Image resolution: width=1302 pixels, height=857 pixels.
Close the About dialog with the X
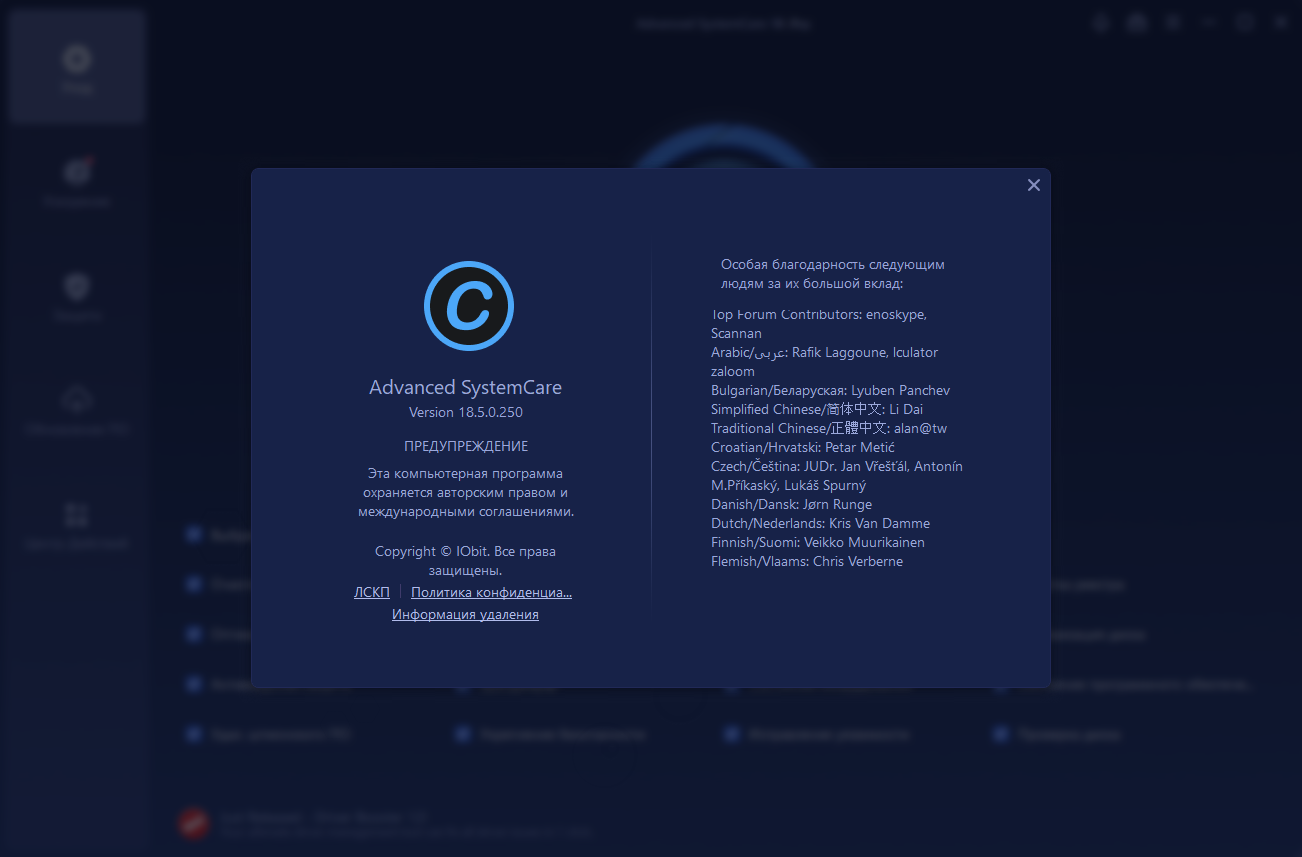click(1034, 185)
